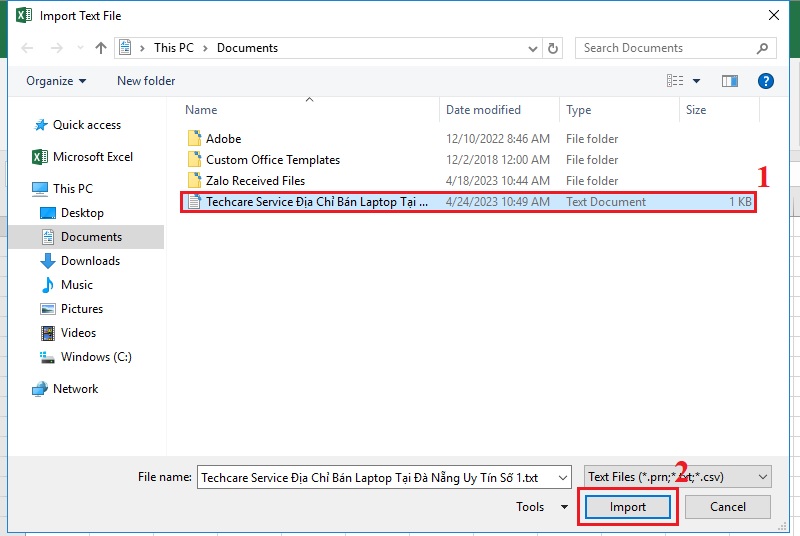
Task: Click the New folder button
Action: (x=146, y=81)
